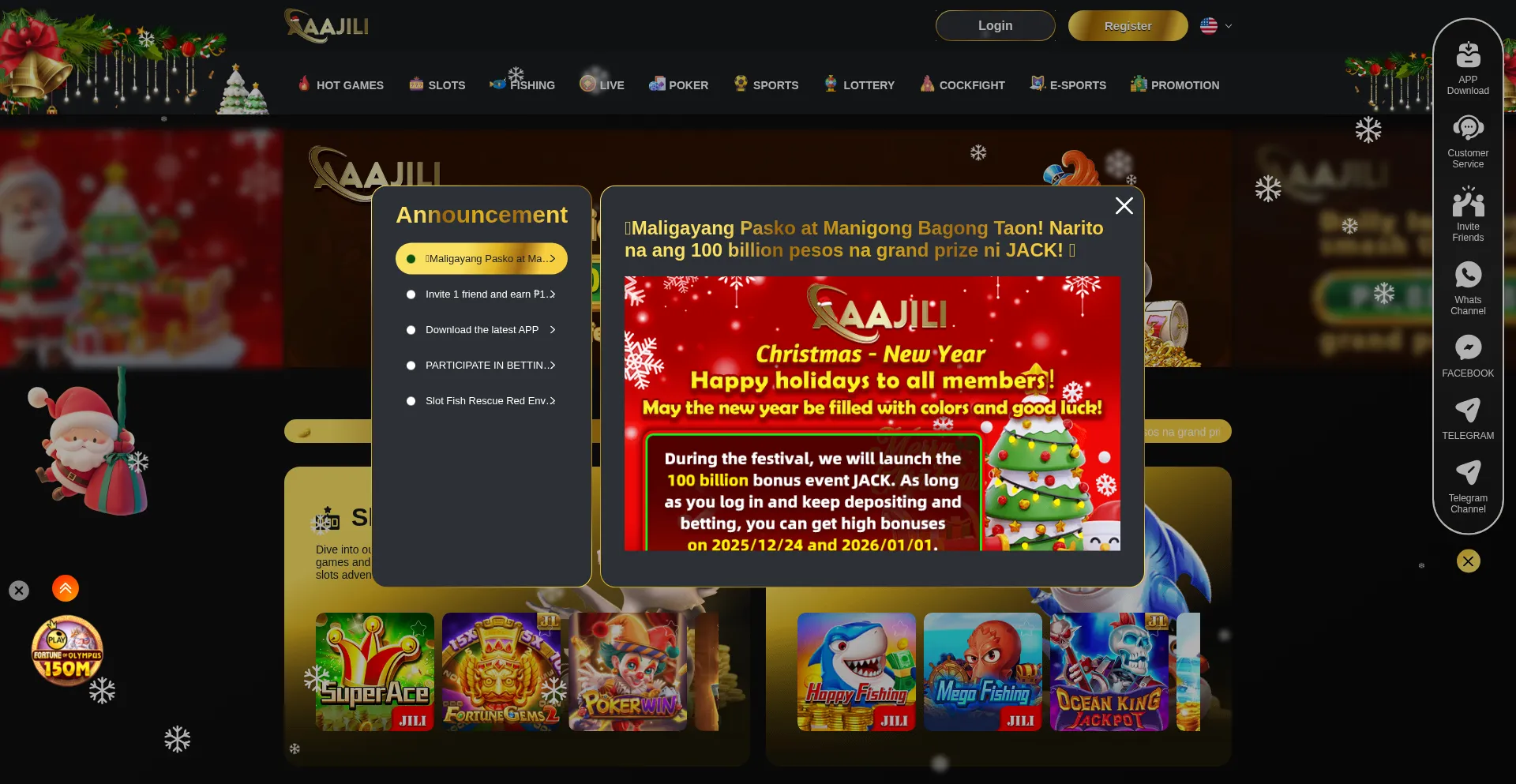Select the Invite 1 friend announcement item
The image size is (1516, 784).
pyautogui.click(x=482, y=294)
